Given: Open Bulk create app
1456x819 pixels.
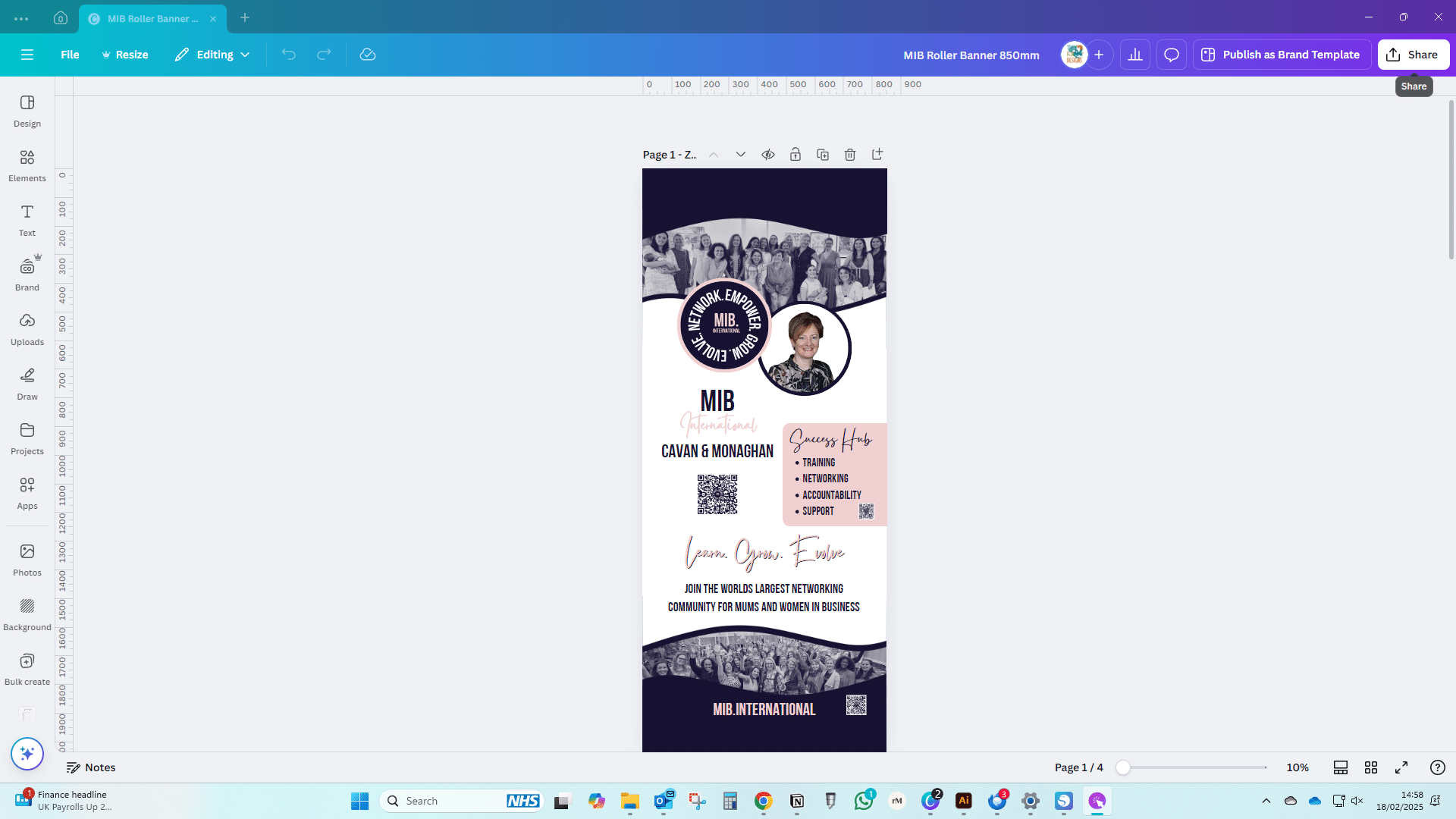Looking at the screenshot, I should [x=27, y=668].
